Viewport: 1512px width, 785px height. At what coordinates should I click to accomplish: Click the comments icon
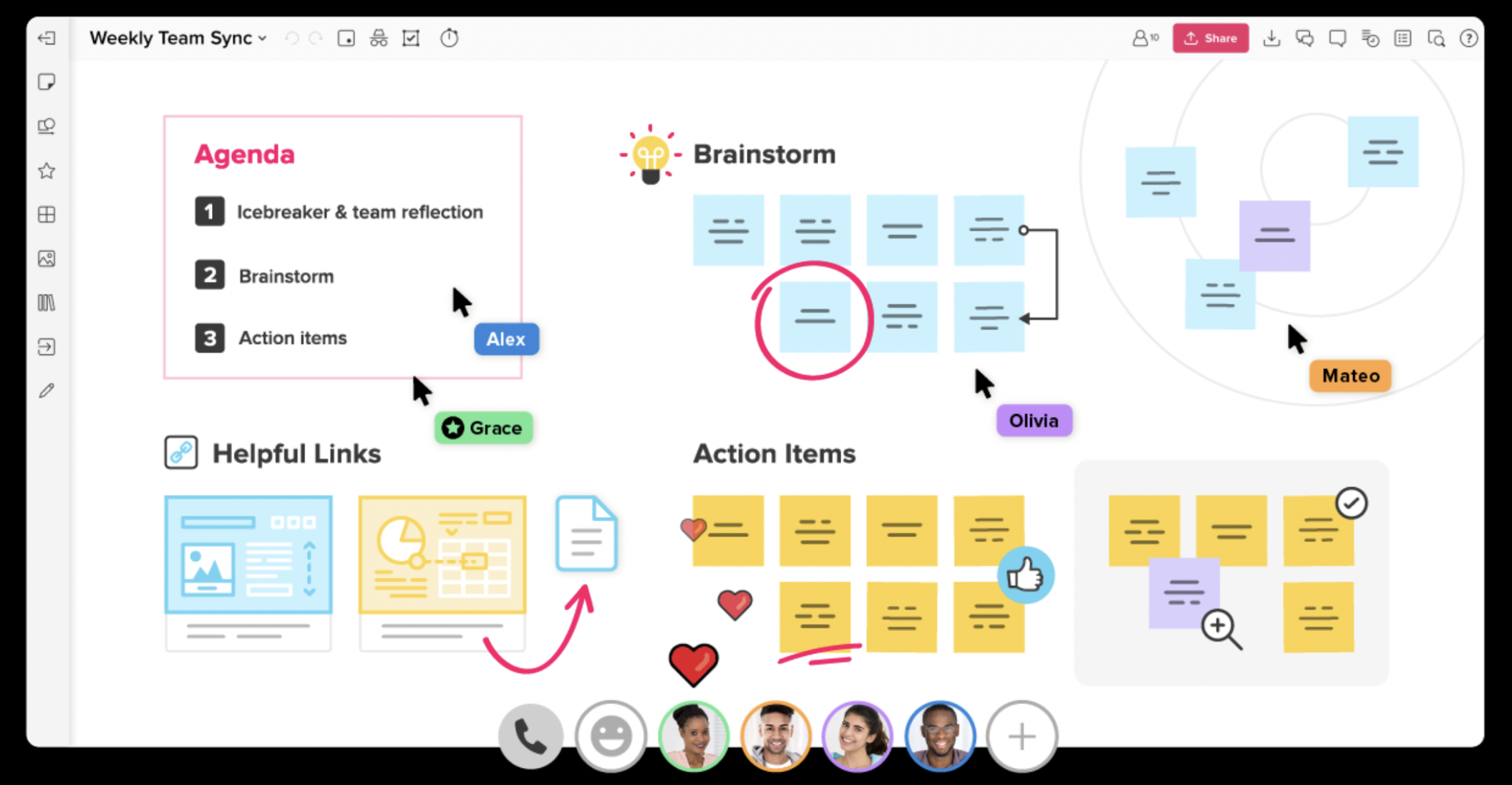pyautogui.click(x=1337, y=38)
